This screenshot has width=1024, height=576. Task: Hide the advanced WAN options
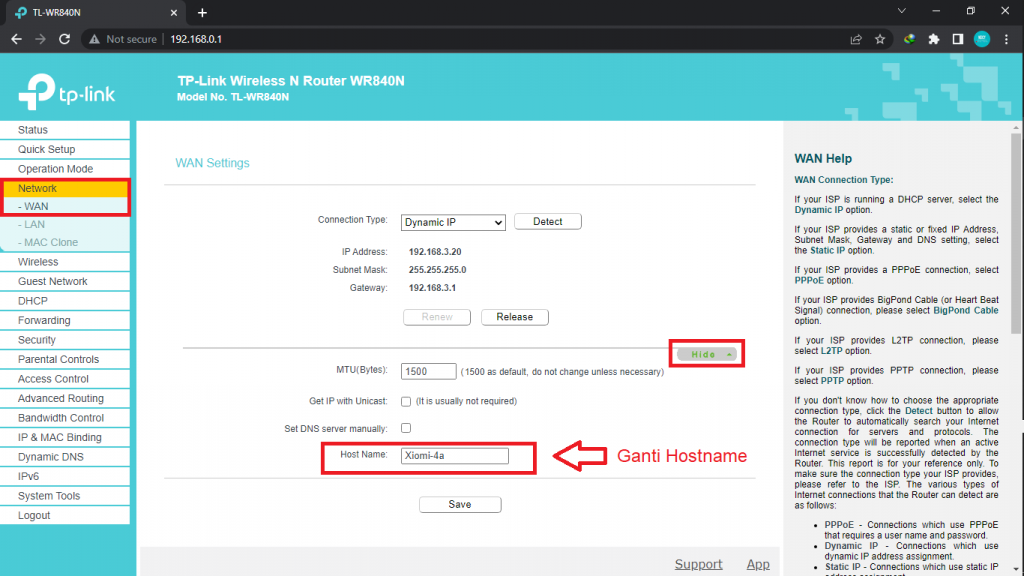point(706,353)
